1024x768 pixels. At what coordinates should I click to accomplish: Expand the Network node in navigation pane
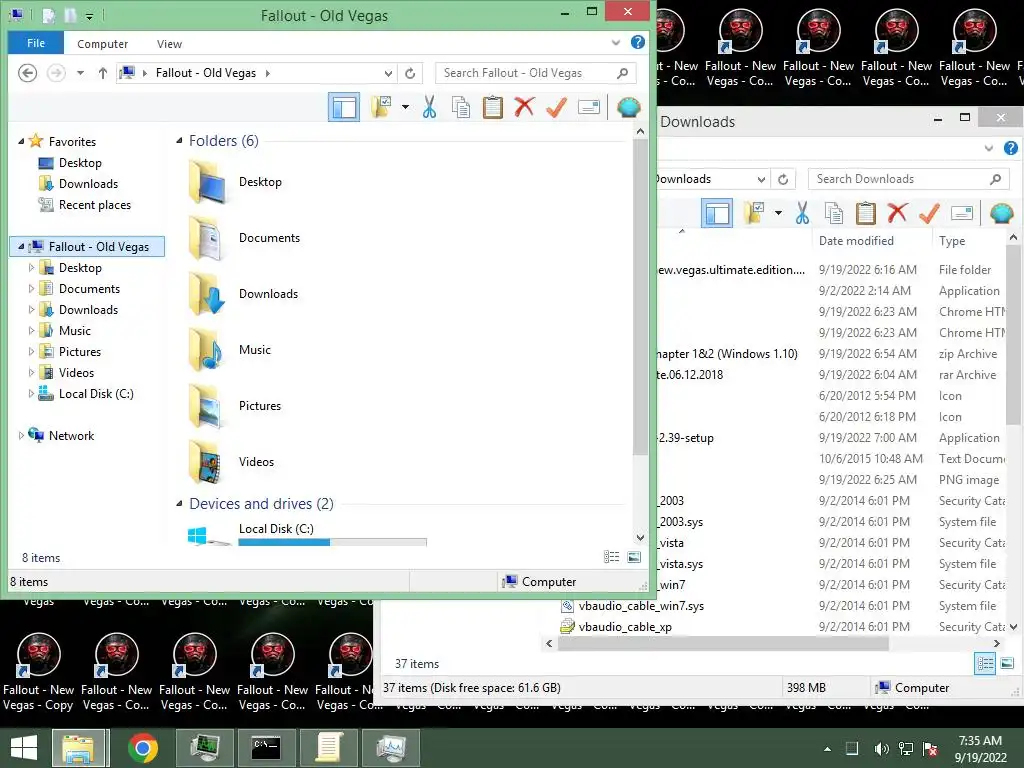pyautogui.click(x=21, y=436)
